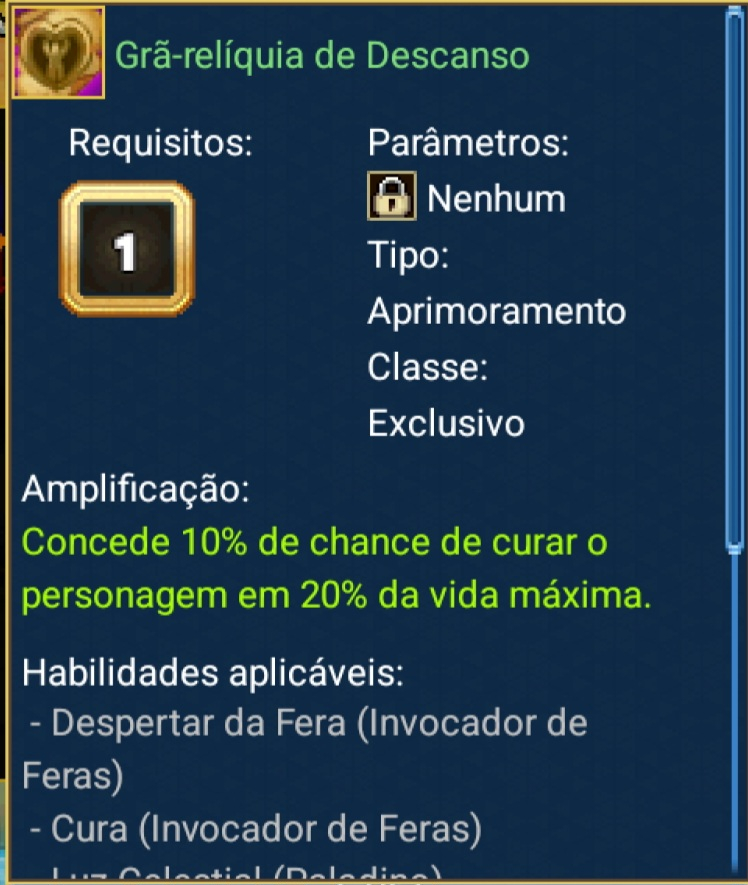Click the green line mentioning 20% da vida máxima
The height and width of the screenshot is (885, 748).
pyautogui.click(x=336, y=597)
